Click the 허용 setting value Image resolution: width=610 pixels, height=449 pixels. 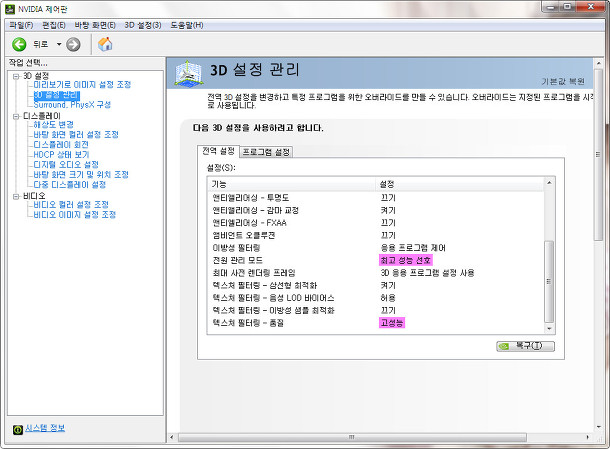pos(388,298)
